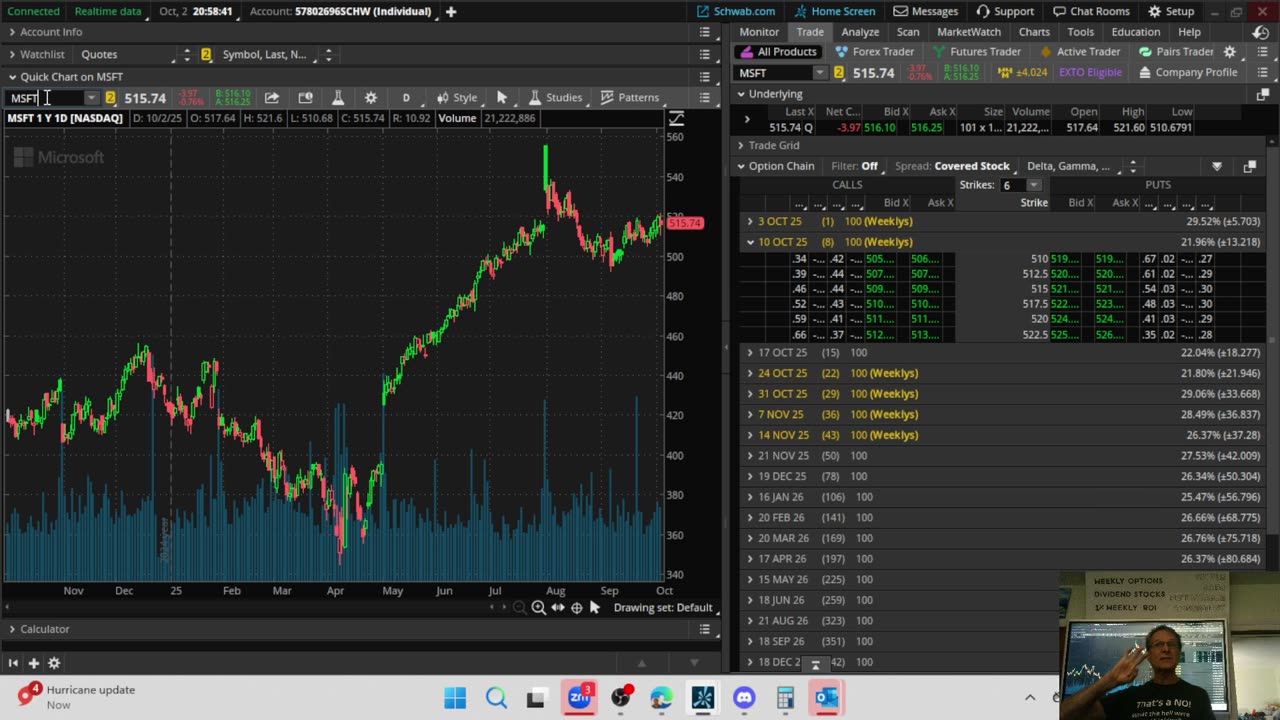1280x720 pixels.
Task: Expand the 21 NOV 25 expiration row
Action: pyautogui.click(x=750, y=456)
